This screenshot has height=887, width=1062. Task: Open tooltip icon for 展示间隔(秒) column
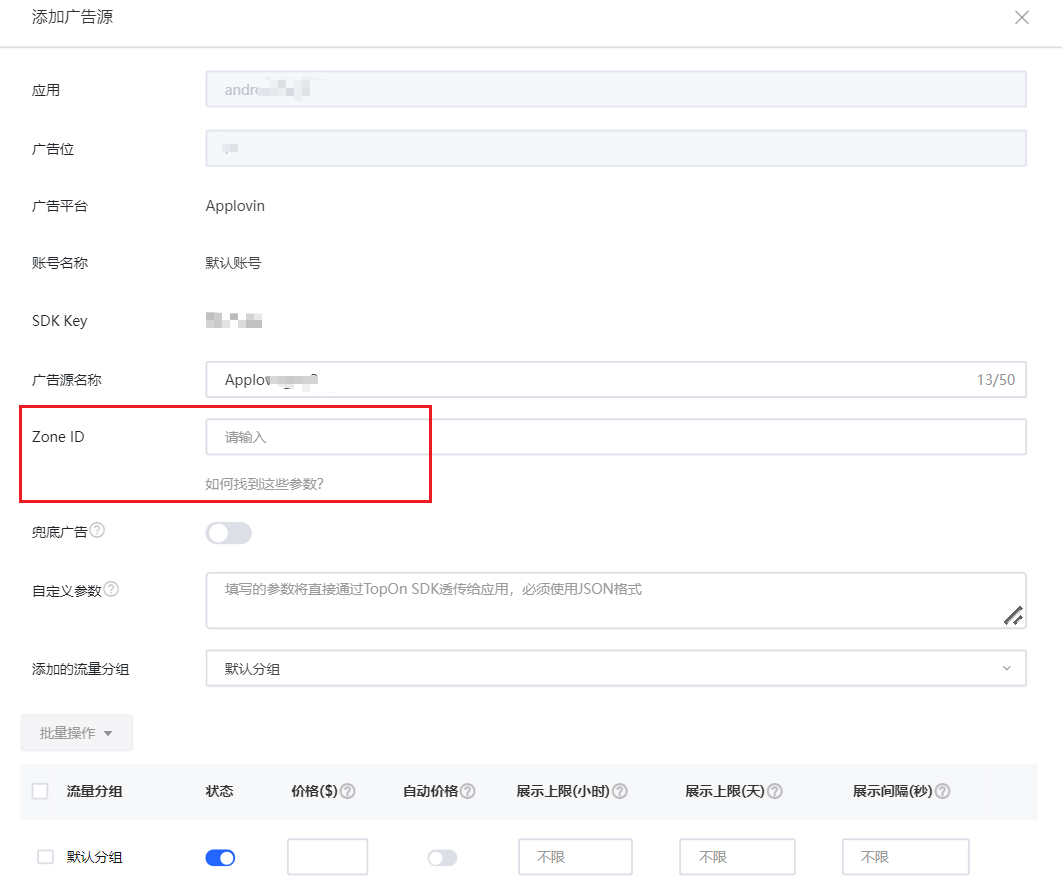coord(942,791)
